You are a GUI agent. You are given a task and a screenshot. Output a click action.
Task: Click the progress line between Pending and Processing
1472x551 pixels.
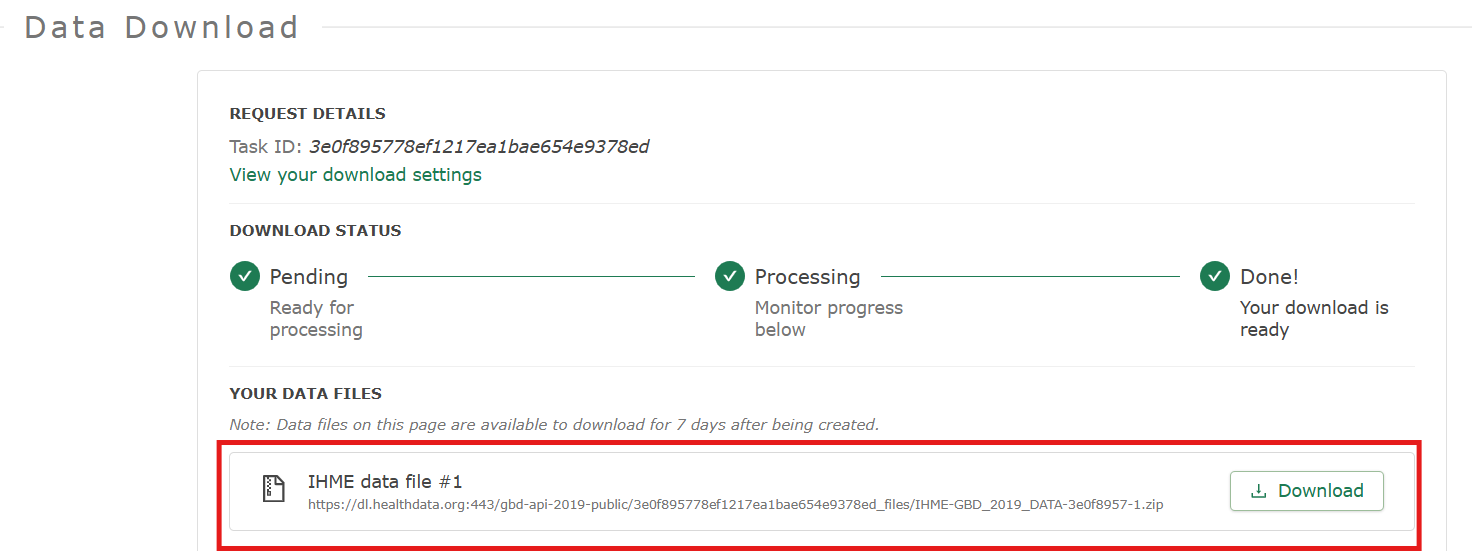tap(531, 276)
